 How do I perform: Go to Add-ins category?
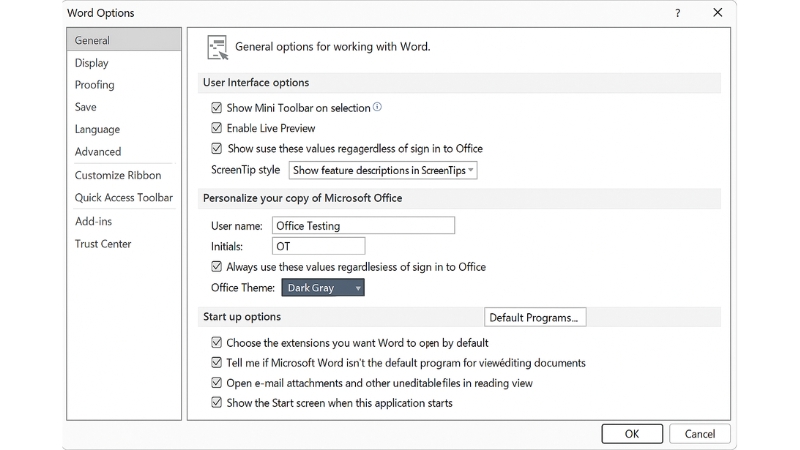(x=93, y=221)
